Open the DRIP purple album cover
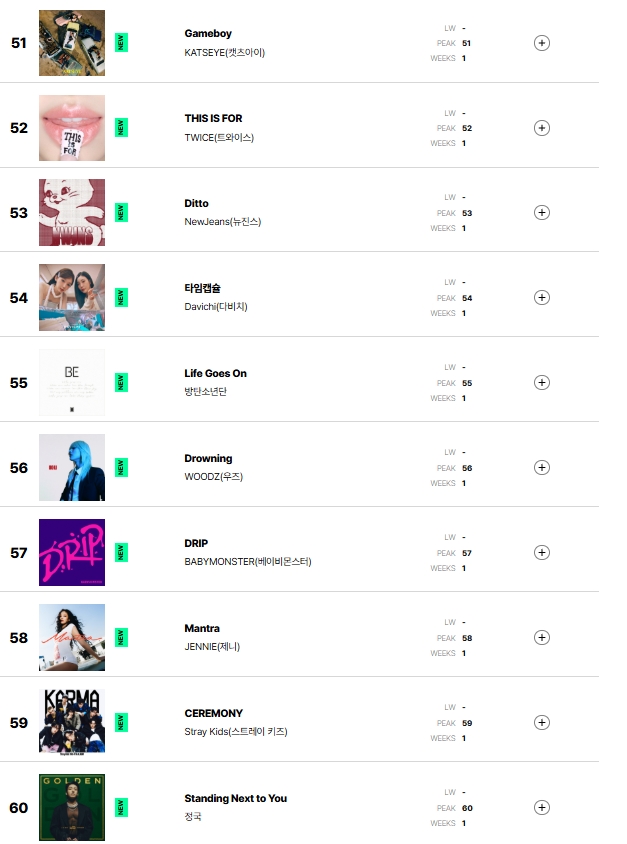 [72, 553]
